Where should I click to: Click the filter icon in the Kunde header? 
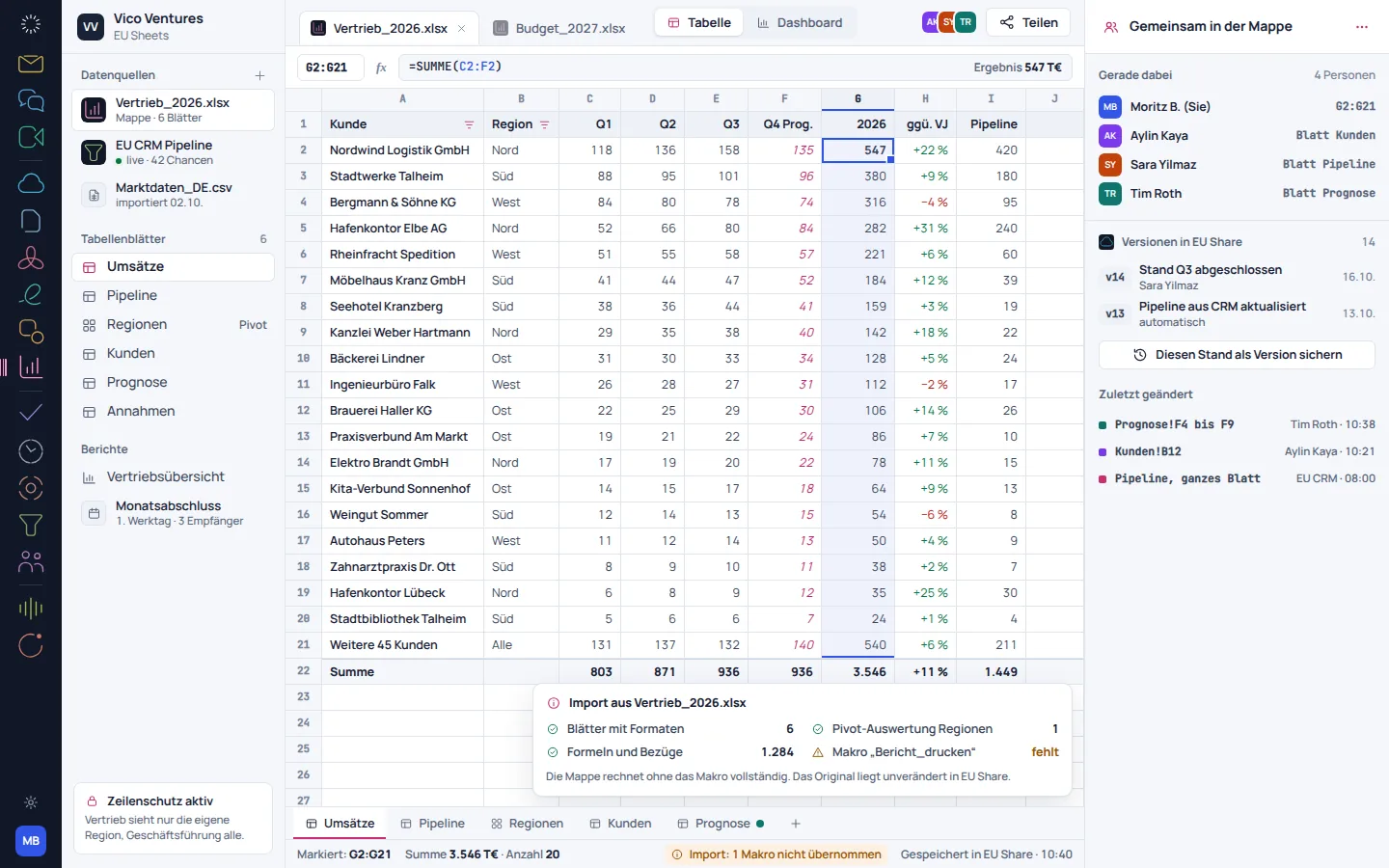(x=469, y=124)
